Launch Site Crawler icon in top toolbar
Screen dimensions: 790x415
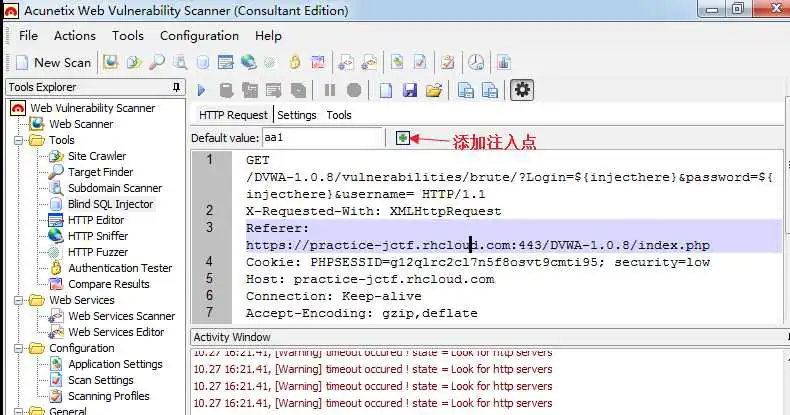(134, 62)
